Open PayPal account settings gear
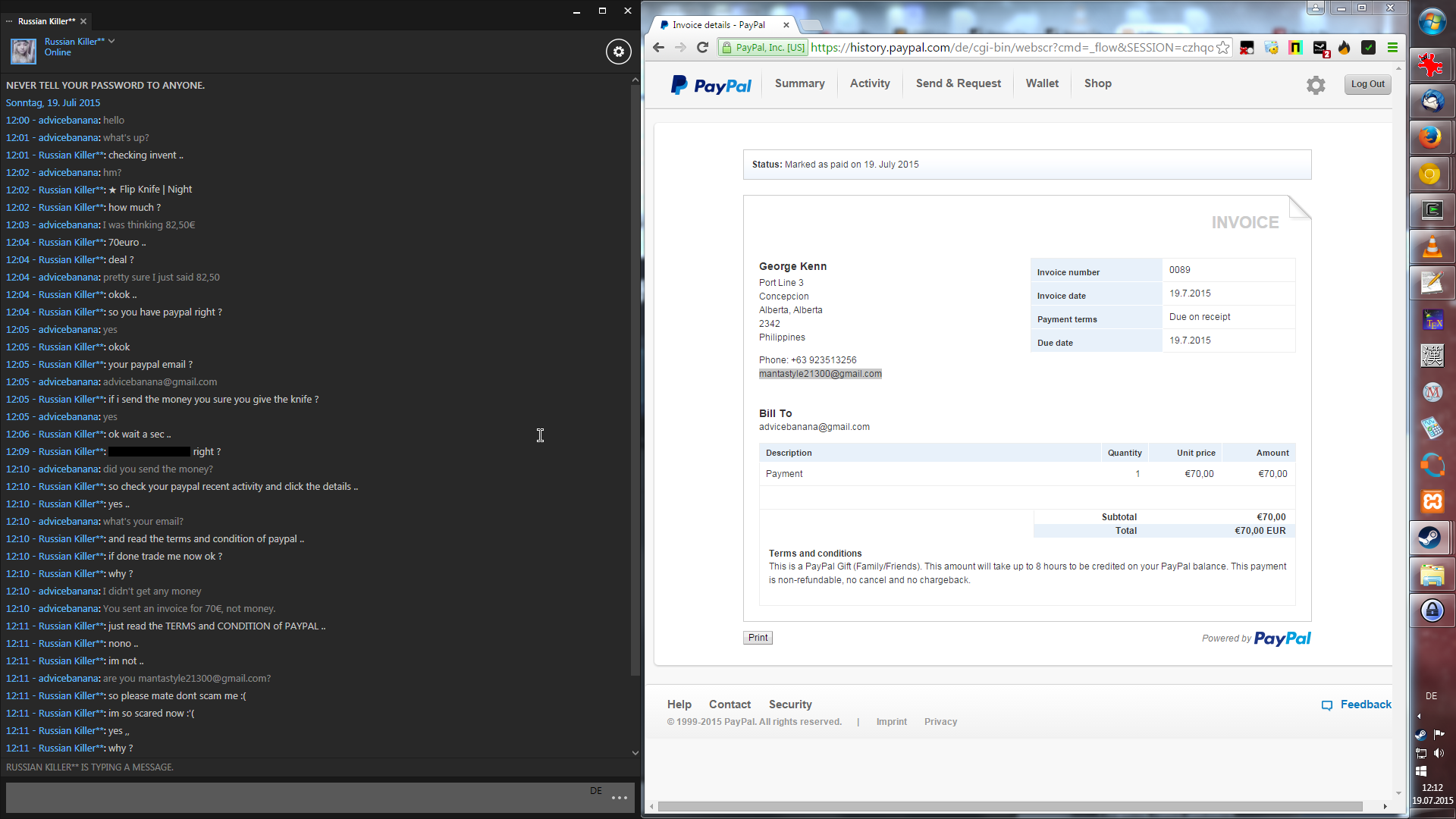This screenshot has width=1456, height=819. (x=1316, y=85)
